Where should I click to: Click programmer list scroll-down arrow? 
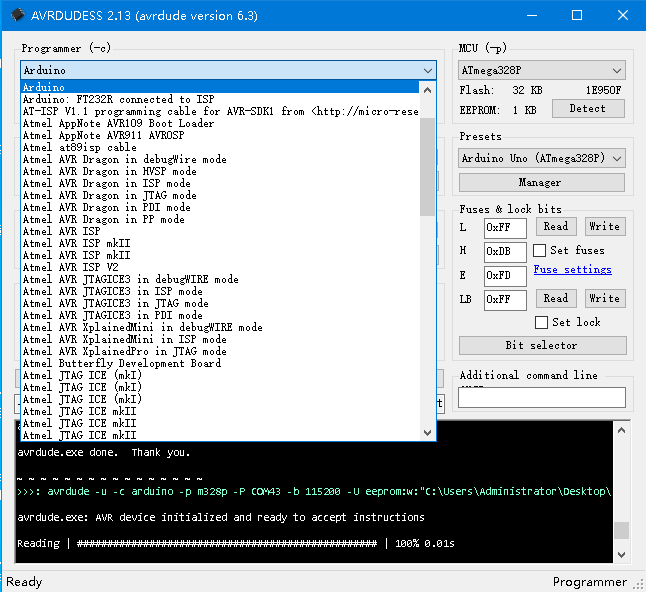tap(428, 433)
